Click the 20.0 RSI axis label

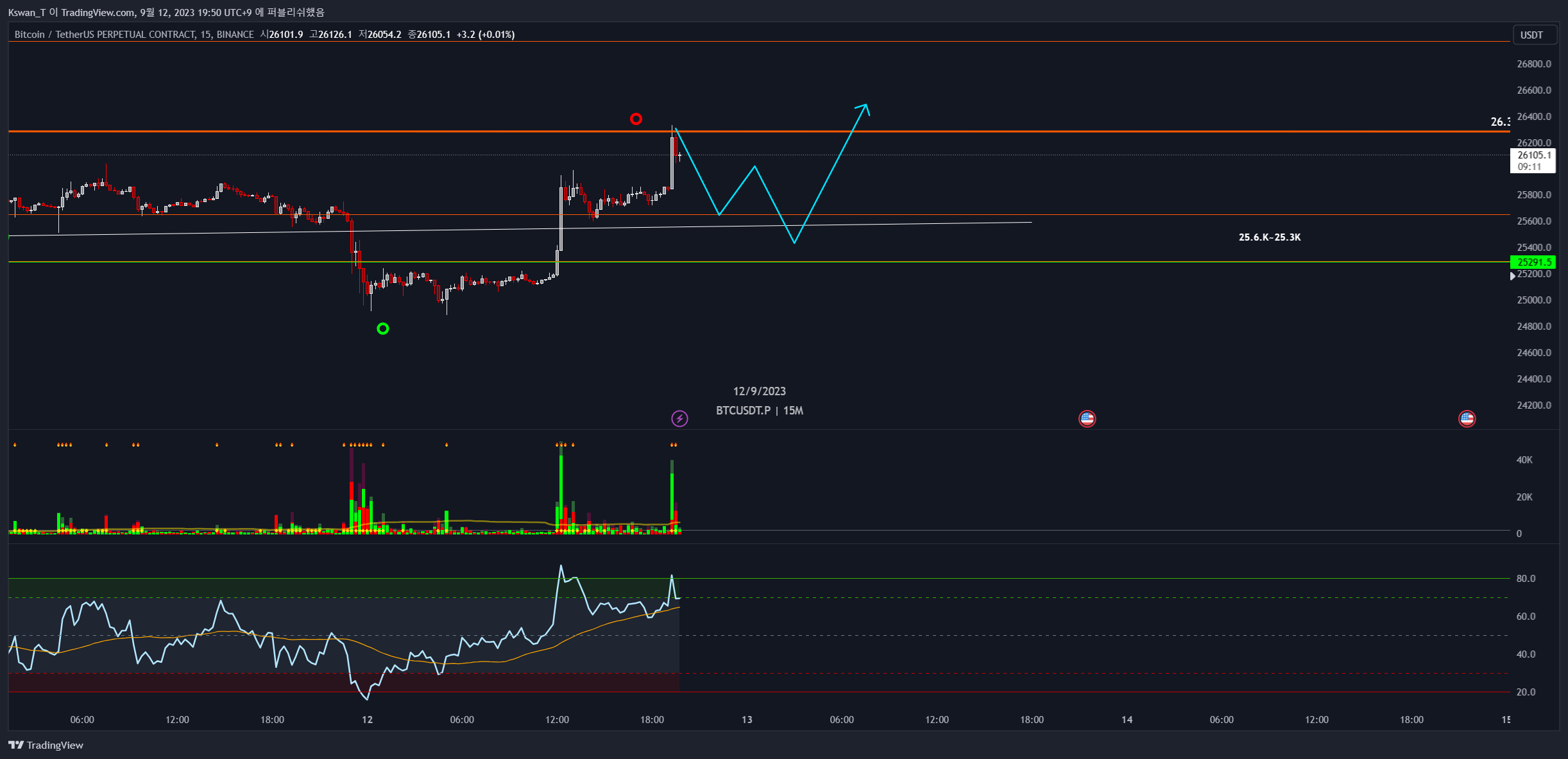(x=1526, y=692)
